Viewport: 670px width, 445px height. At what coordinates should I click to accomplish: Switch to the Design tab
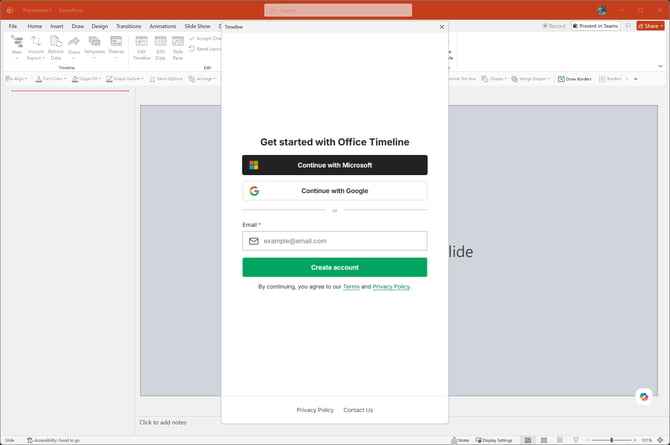[100, 26]
